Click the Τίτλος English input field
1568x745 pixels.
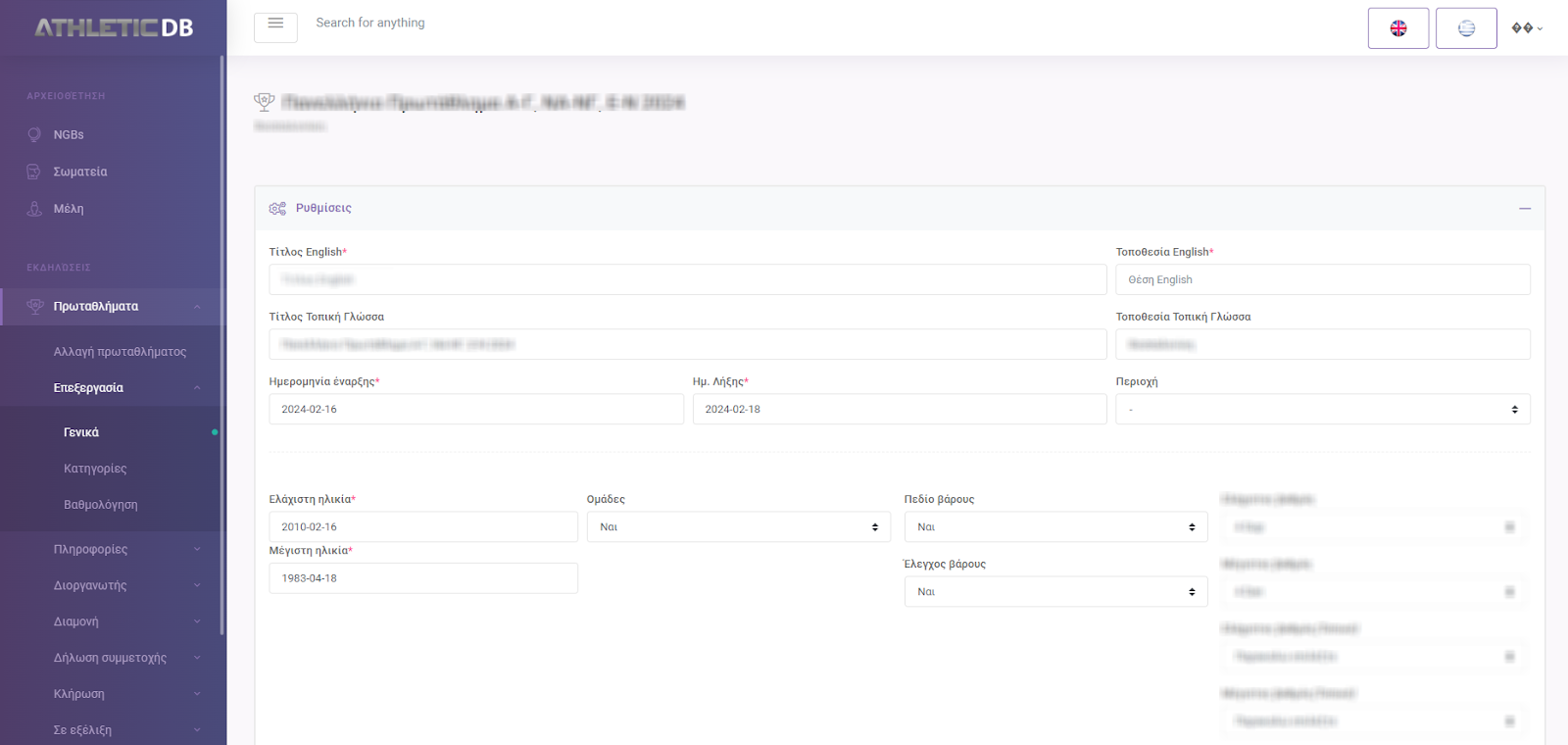pyautogui.click(x=687, y=279)
